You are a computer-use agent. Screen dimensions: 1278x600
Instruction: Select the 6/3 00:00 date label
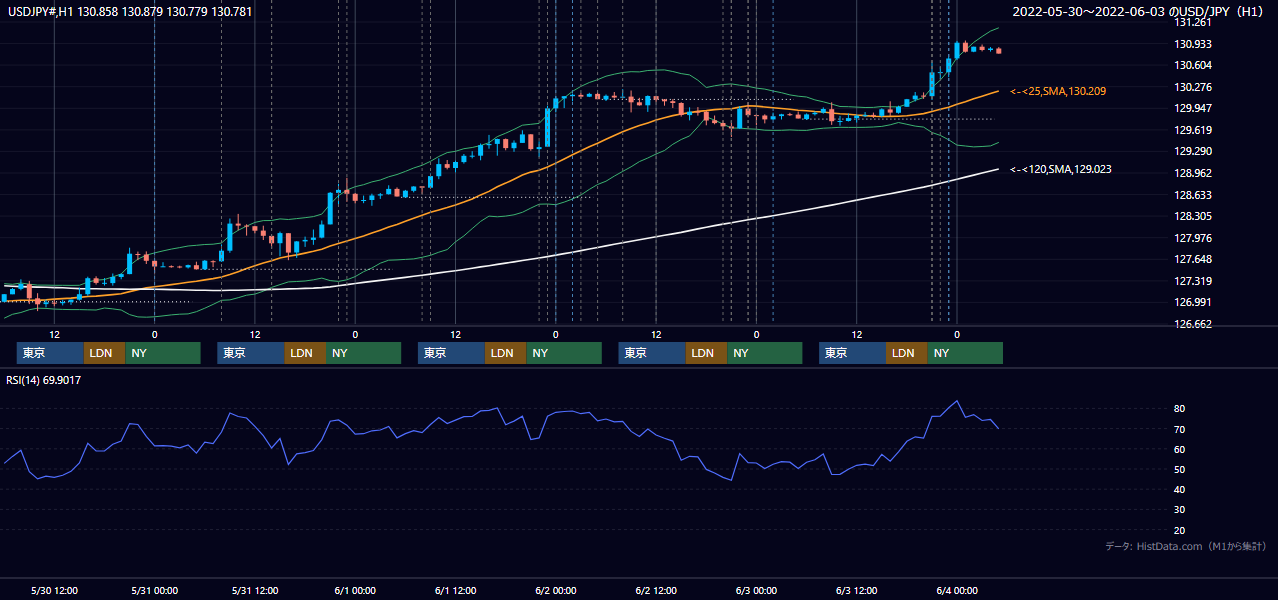point(756,590)
